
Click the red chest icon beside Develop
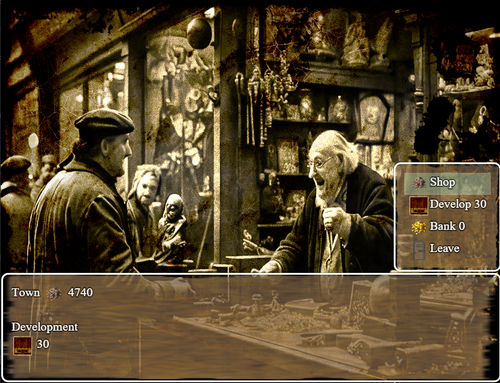[418, 205]
